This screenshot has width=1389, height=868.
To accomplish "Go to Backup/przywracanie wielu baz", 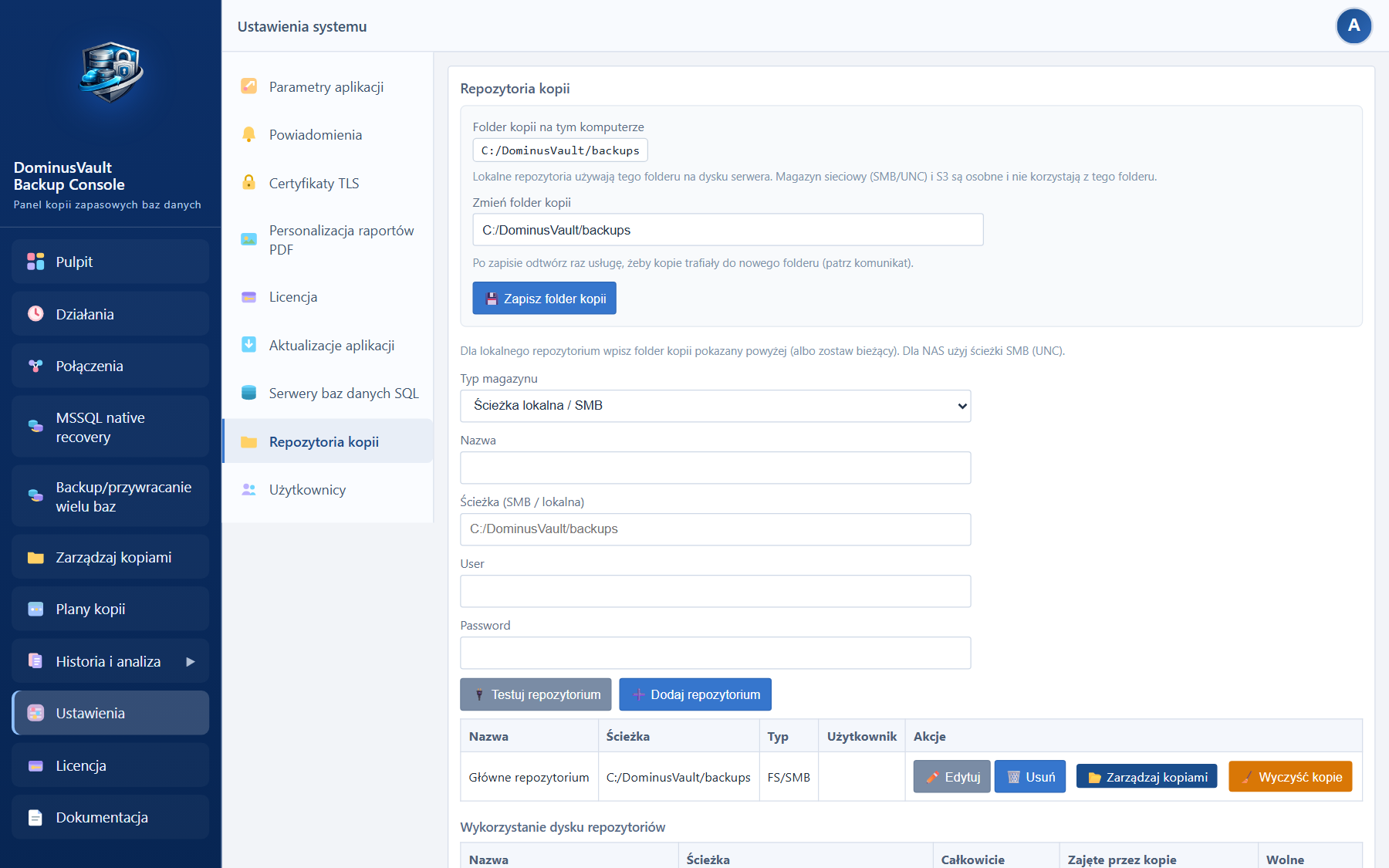I will pos(110,496).
